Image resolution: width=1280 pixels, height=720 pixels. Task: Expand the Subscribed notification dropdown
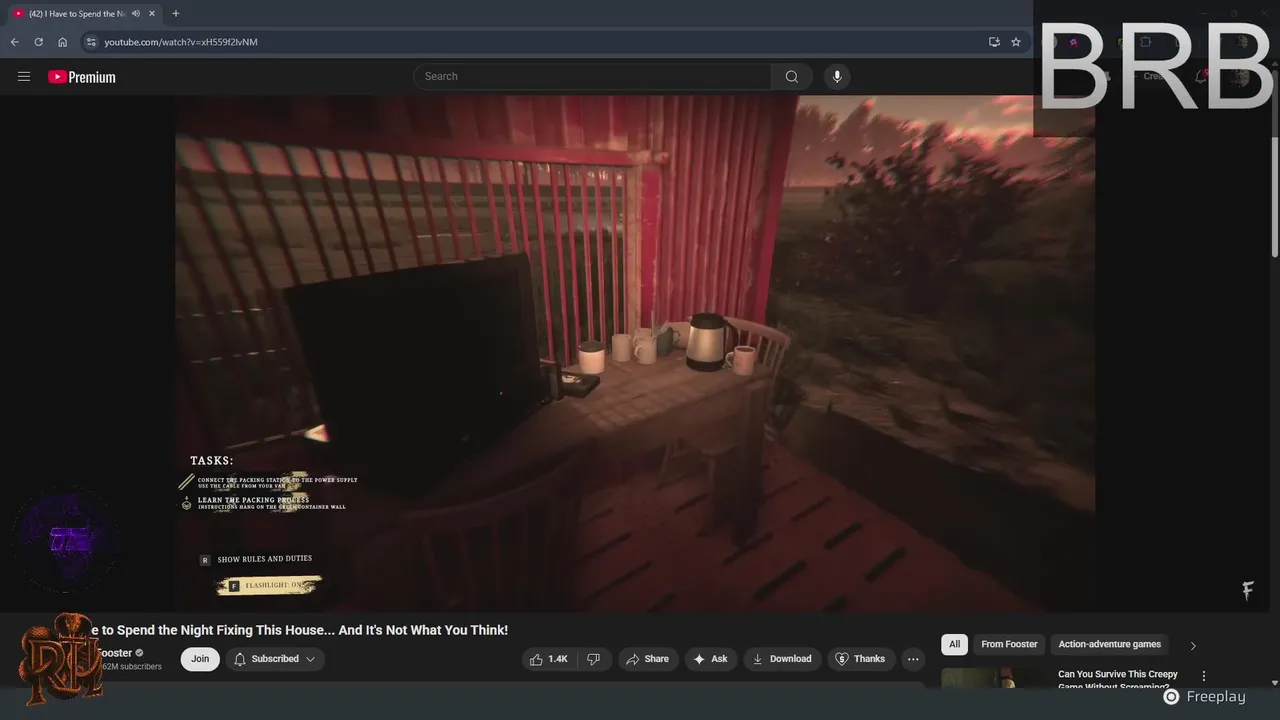pos(275,659)
